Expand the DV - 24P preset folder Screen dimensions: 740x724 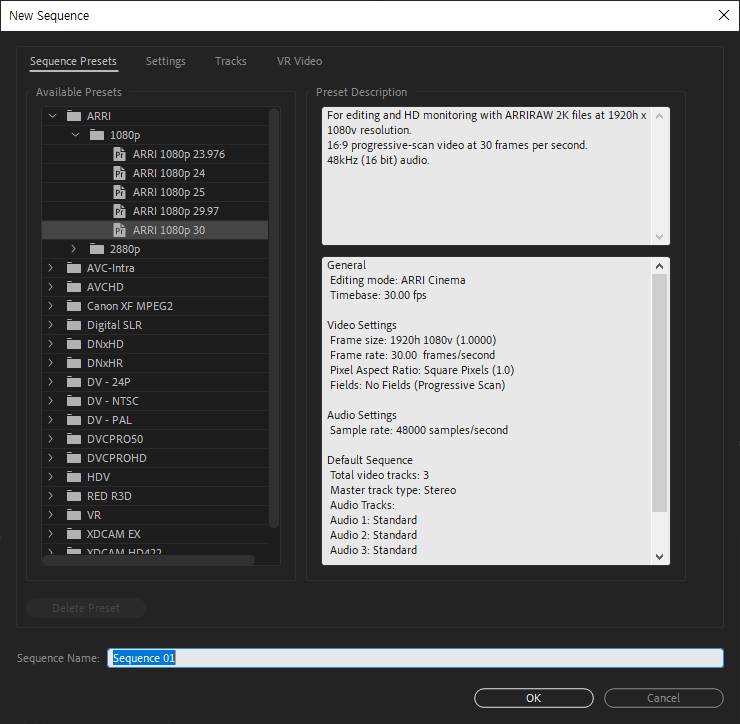(x=50, y=381)
